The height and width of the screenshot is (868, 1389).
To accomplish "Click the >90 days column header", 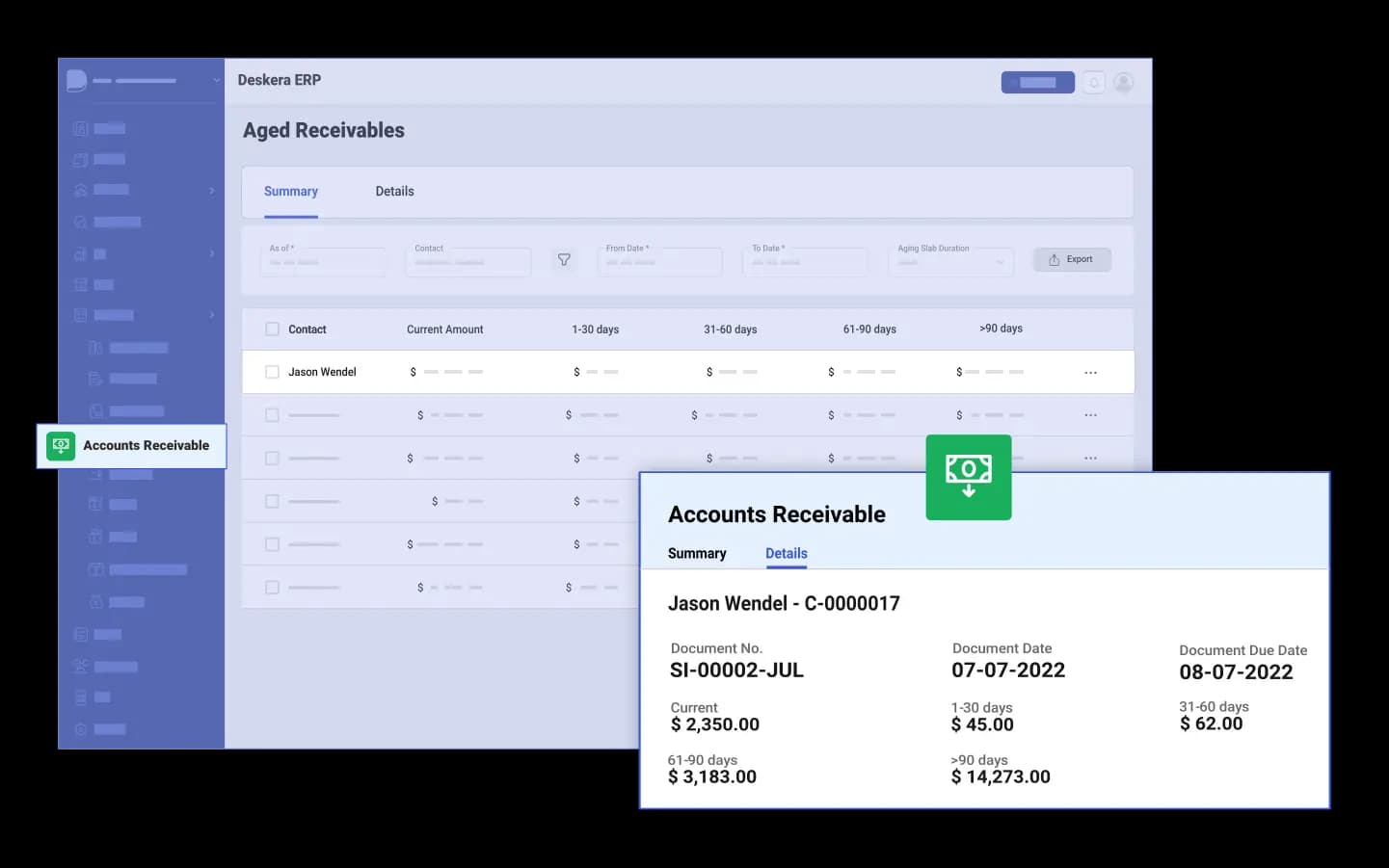I will (x=1001, y=329).
